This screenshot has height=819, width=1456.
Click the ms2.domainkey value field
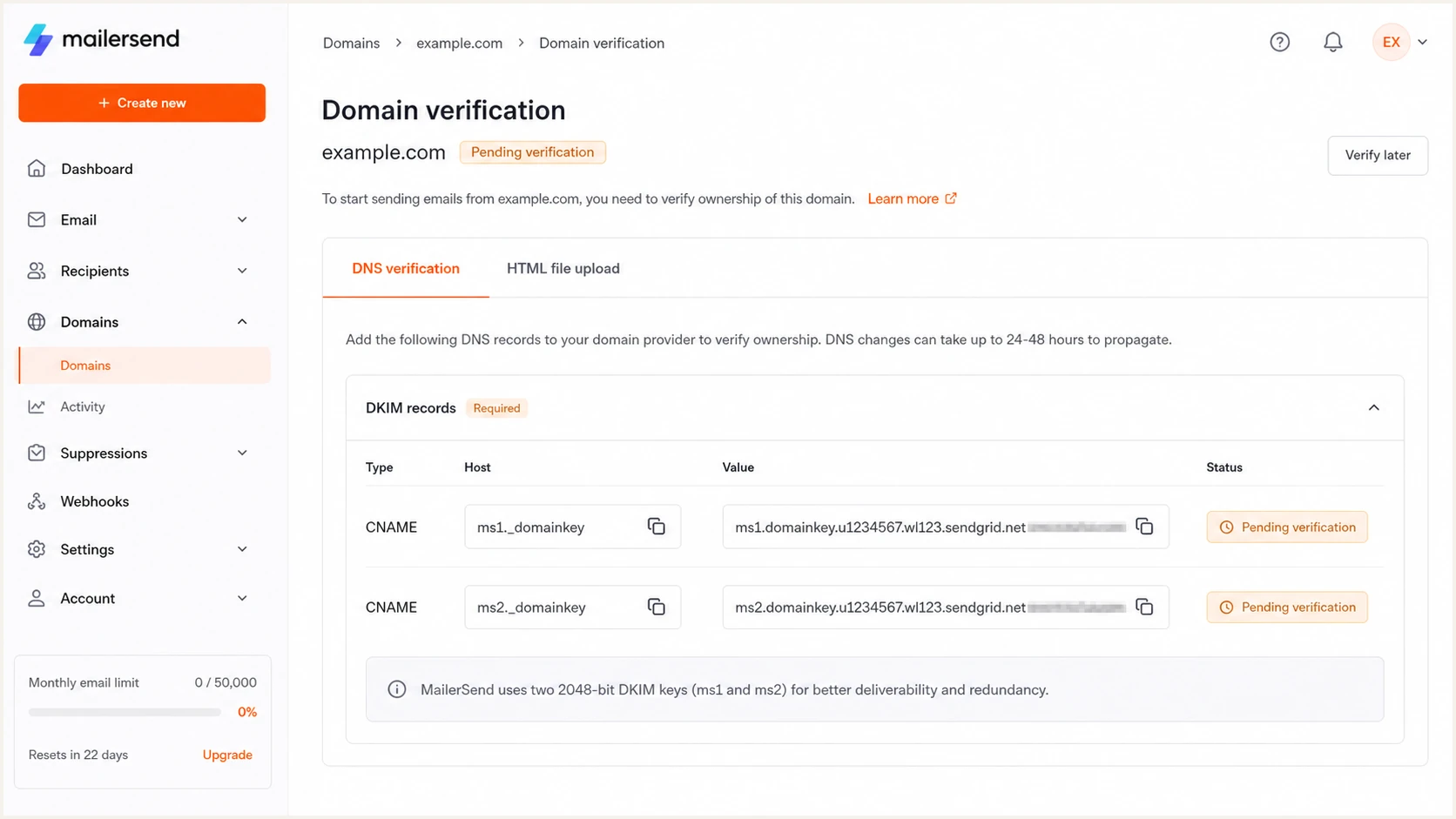[x=945, y=607]
